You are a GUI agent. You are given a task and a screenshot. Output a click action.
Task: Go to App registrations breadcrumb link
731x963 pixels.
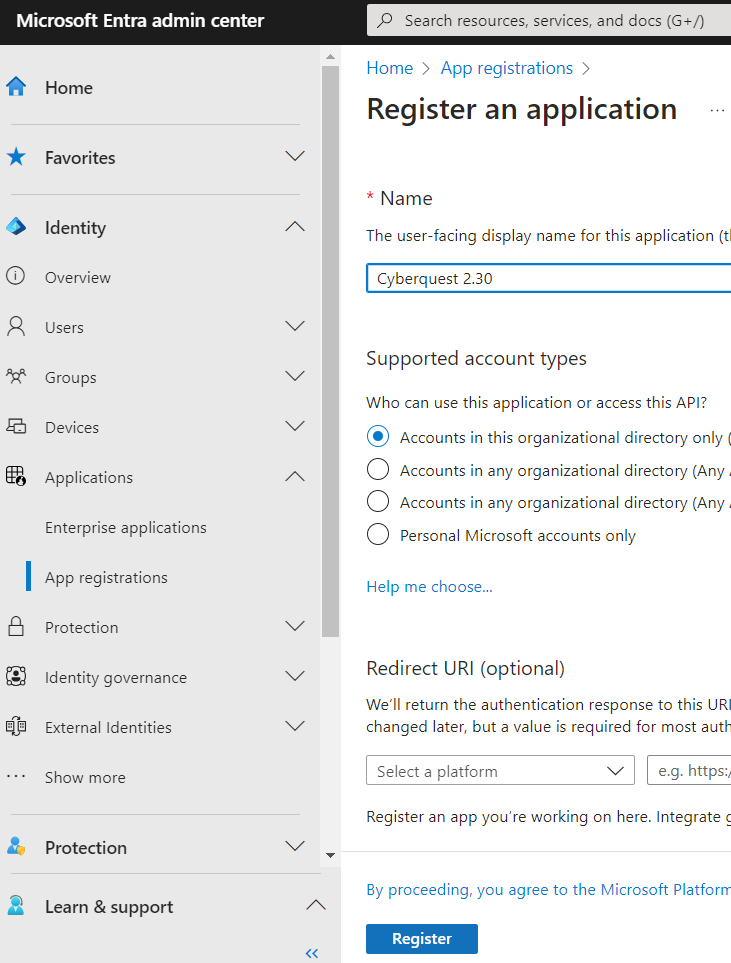click(506, 68)
